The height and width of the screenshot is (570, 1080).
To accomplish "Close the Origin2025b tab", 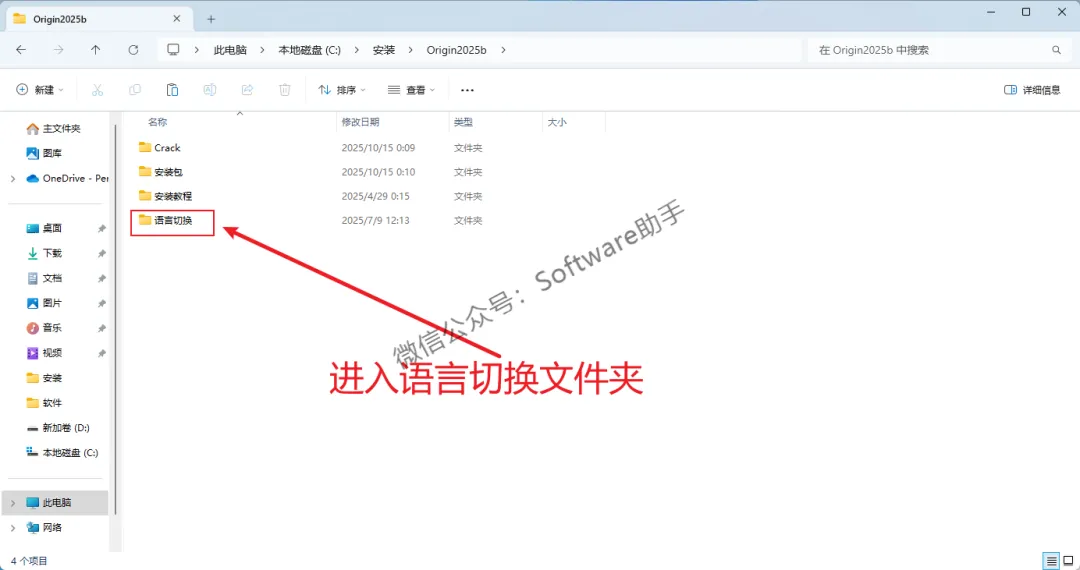I will (176, 19).
